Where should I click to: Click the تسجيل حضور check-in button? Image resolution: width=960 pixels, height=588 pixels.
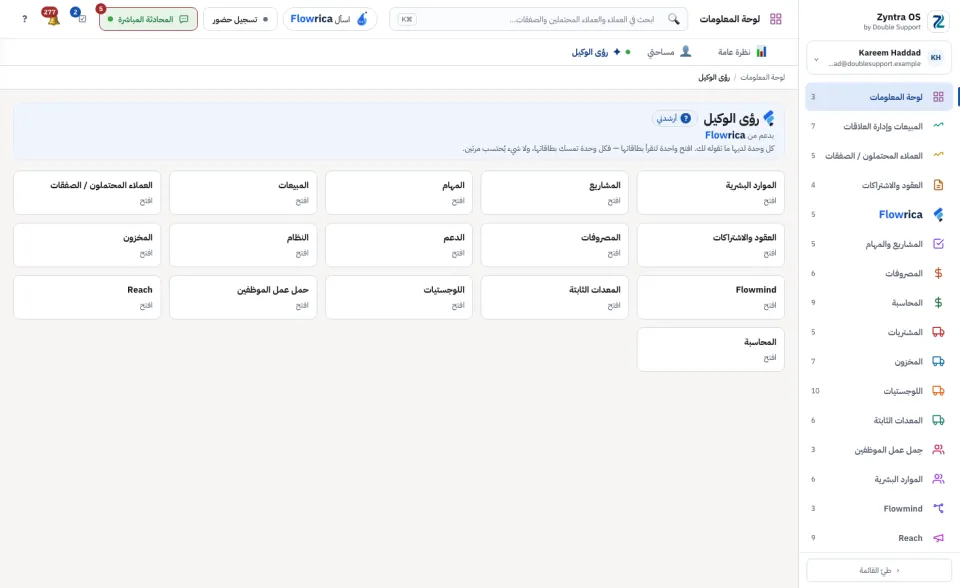pyautogui.click(x=240, y=19)
